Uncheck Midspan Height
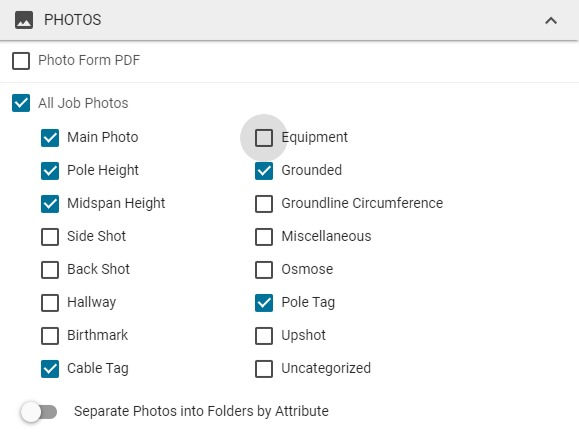579x435 pixels. pos(50,204)
